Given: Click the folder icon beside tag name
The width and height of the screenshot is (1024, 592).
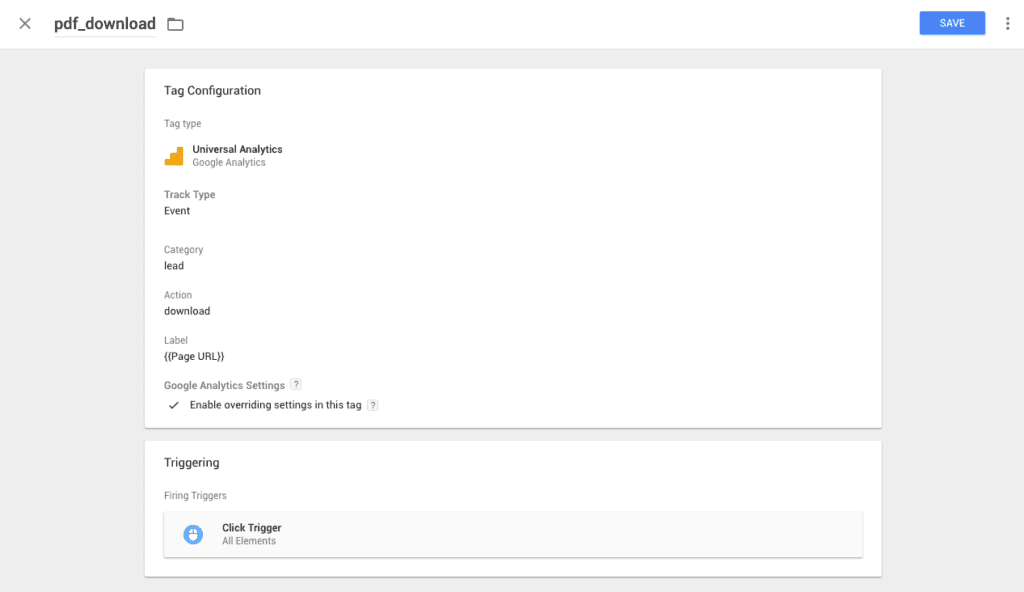Looking at the screenshot, I should pyautogui.click(x=175, y=24).
